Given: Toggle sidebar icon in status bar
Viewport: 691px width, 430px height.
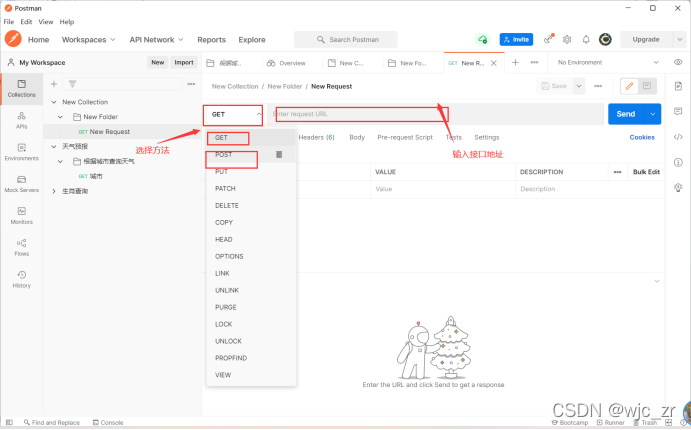Looking at the screenshot, I should (9, 422).
